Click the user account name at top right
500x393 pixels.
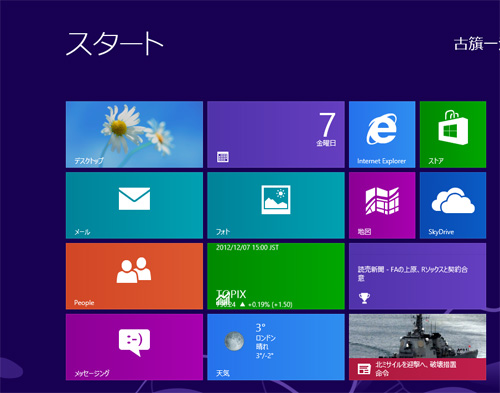pos(477,44)
